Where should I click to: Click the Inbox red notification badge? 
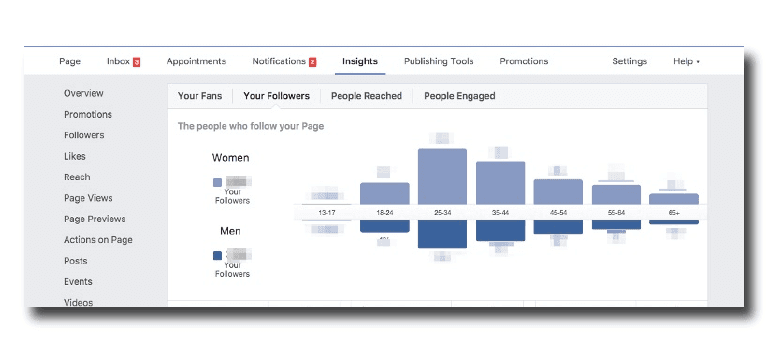point(137,62)
